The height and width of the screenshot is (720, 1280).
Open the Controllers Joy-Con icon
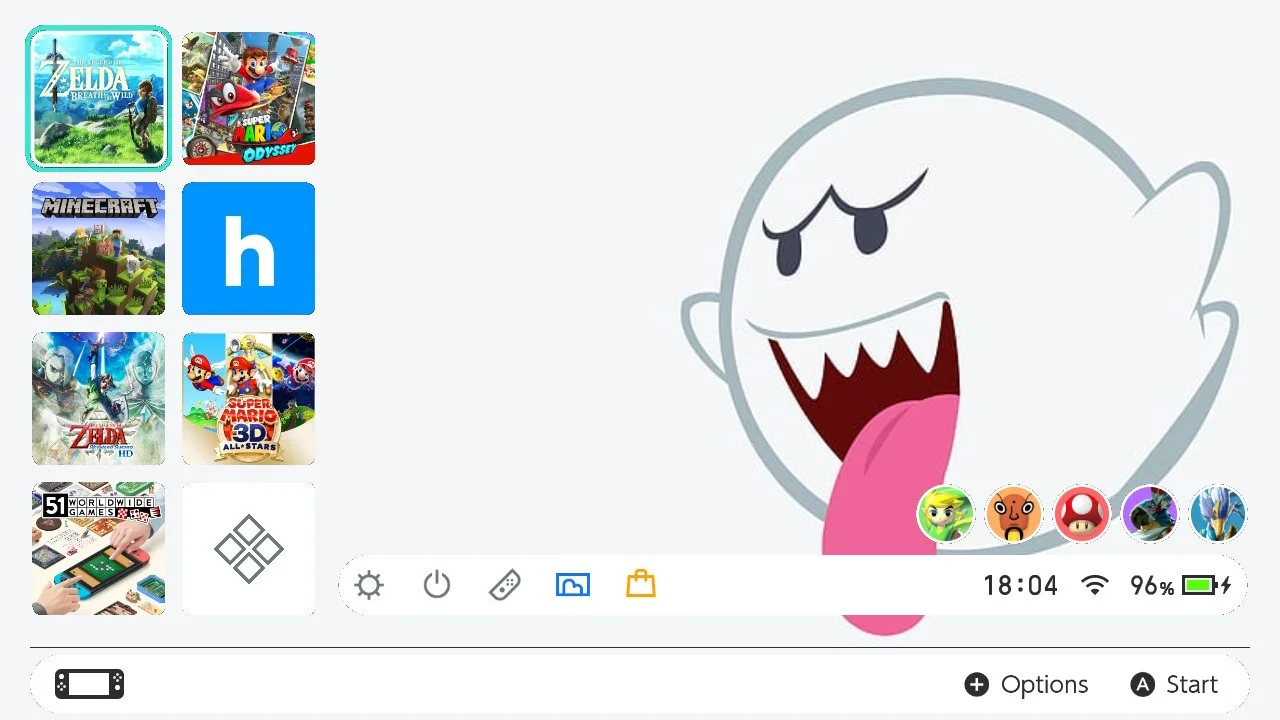[504, 585]
